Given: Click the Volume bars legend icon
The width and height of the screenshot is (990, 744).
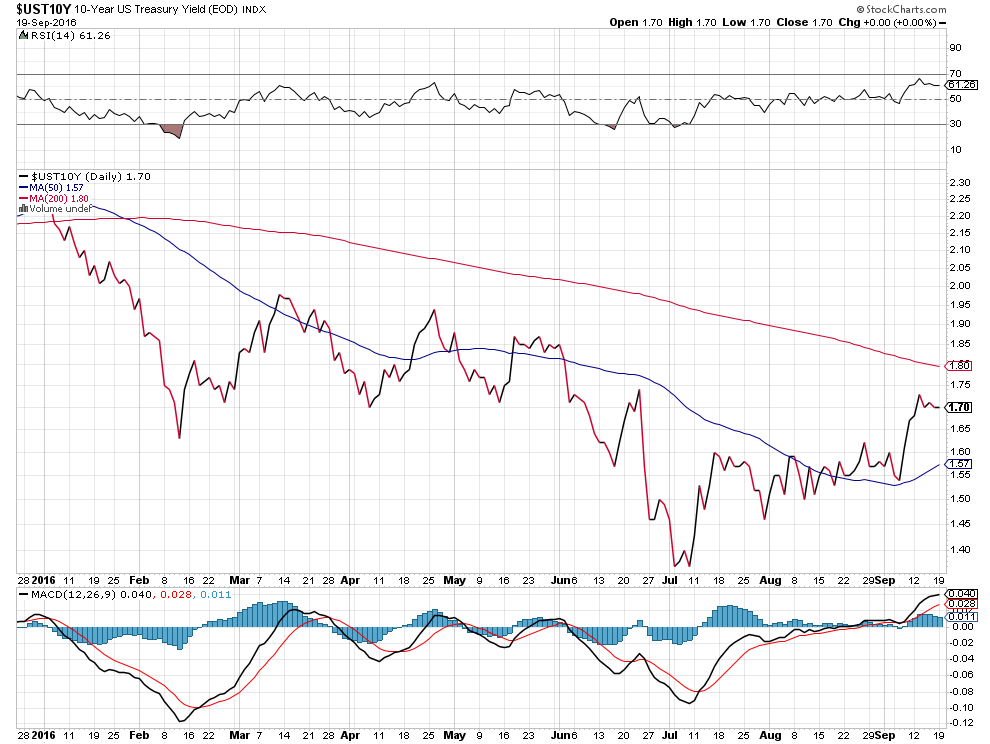Looking at the screenshot, I should point(24,208).
